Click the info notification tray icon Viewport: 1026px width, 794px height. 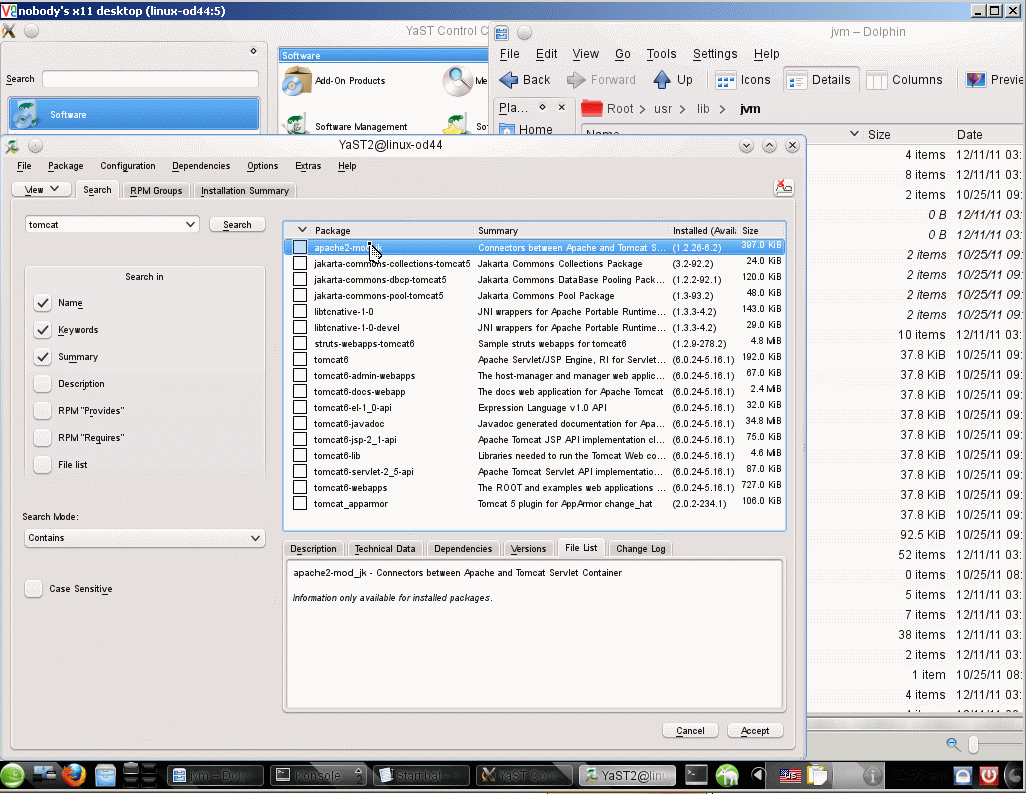click(x=872, y=776)
